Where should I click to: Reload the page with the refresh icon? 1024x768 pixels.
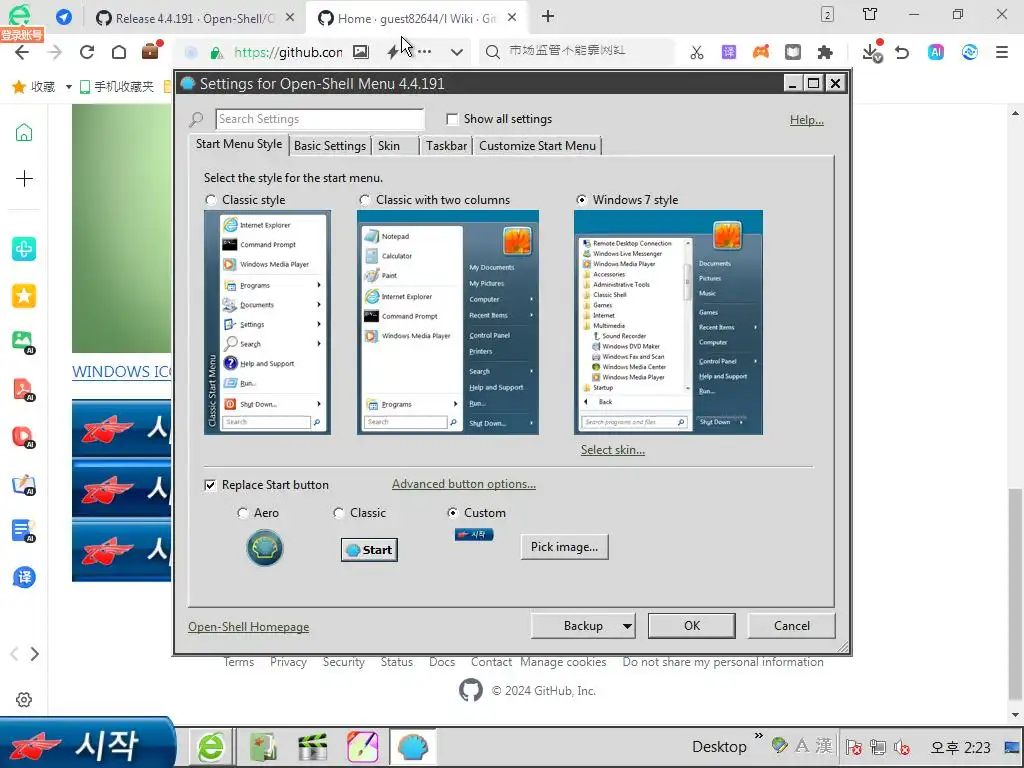(86, 52)
